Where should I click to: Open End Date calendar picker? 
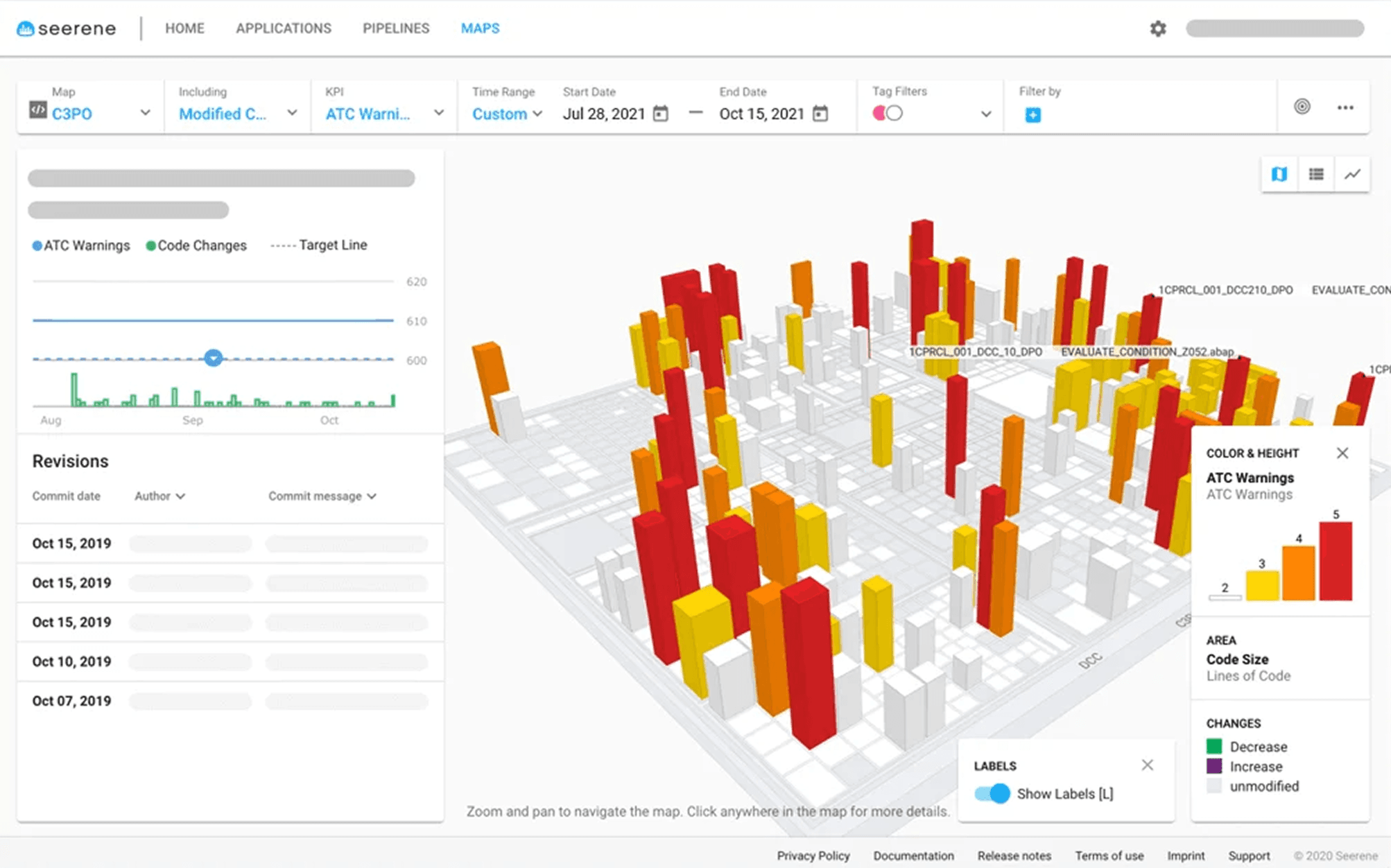tap(820, 114)
